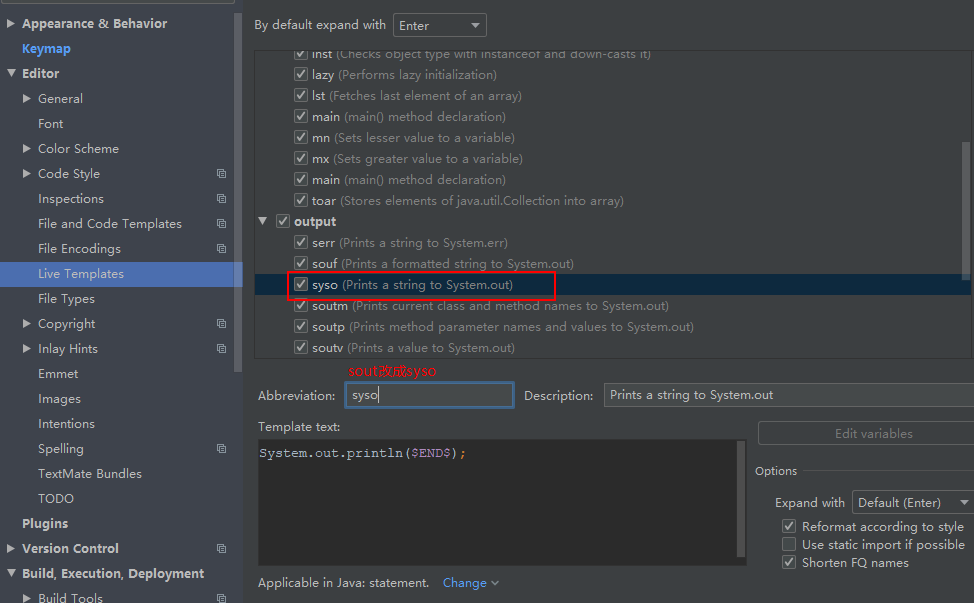Viewport: 974px width, 603px height.
Task: Open the Font settings page
Action: (50, 124)
